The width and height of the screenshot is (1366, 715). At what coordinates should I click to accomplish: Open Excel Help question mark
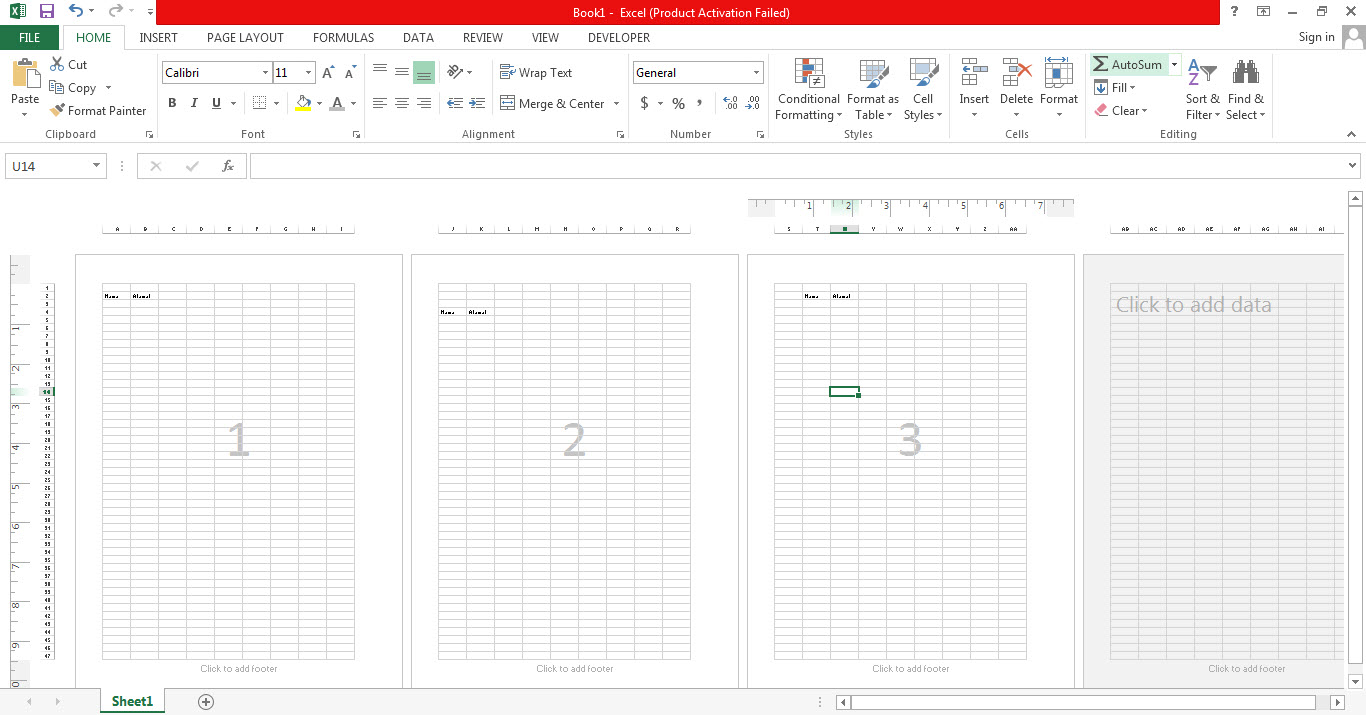[x=1235, y=12]
